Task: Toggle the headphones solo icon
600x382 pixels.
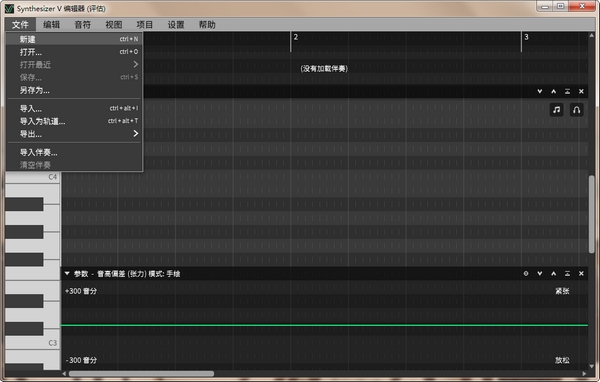Action: pos(577,110)
